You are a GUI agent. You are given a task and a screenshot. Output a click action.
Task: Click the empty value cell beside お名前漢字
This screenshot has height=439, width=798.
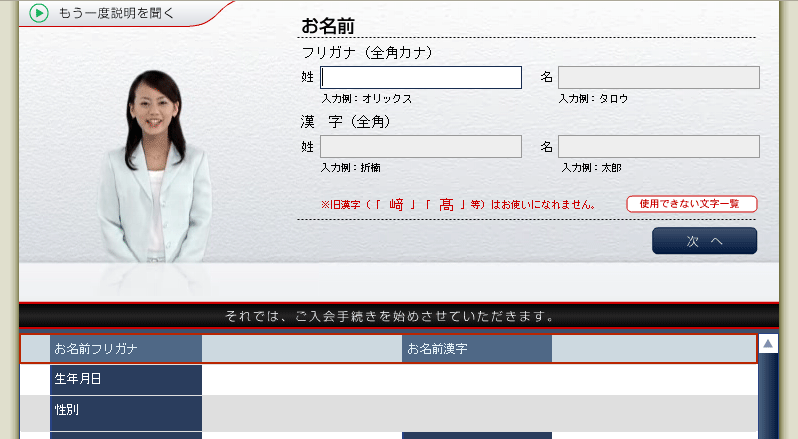[x=653, y=349]
